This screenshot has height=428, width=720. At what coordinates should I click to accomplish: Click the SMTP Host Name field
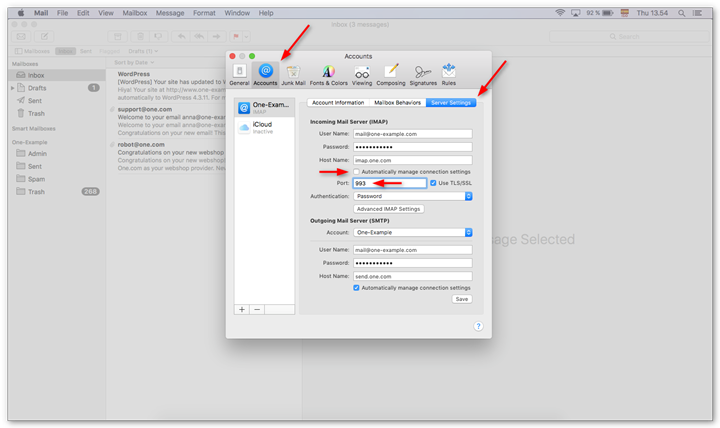click(413, 276)
